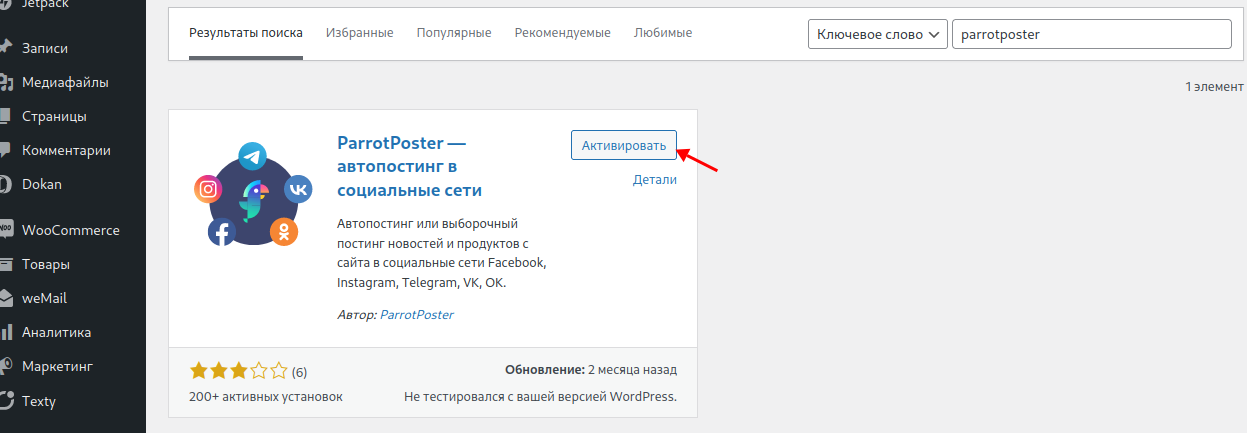Switch to the Рекомендуемые tab
1247x433 pixels.
point(563,33)
